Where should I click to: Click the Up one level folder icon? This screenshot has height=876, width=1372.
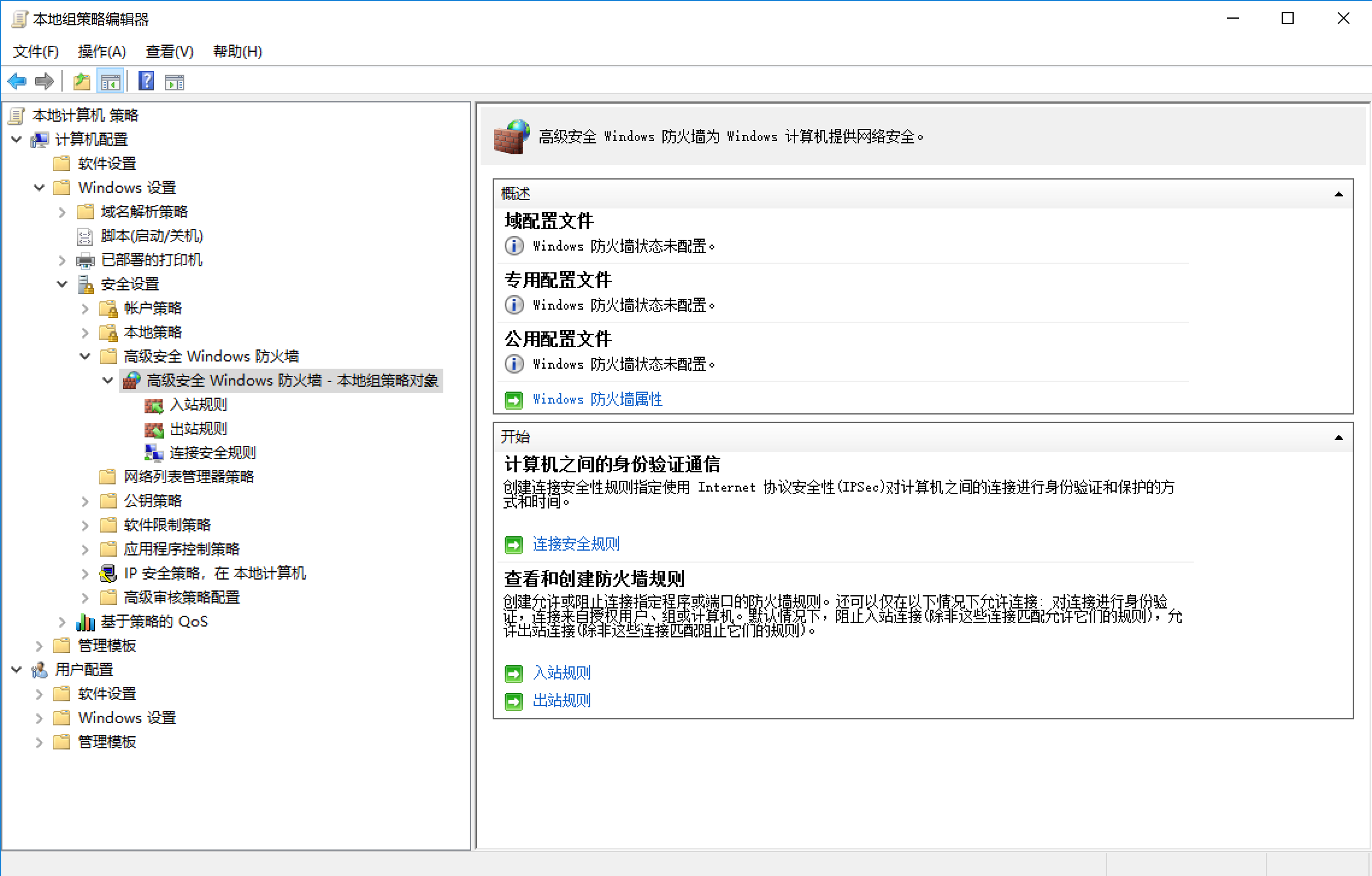tap(81, 81)
